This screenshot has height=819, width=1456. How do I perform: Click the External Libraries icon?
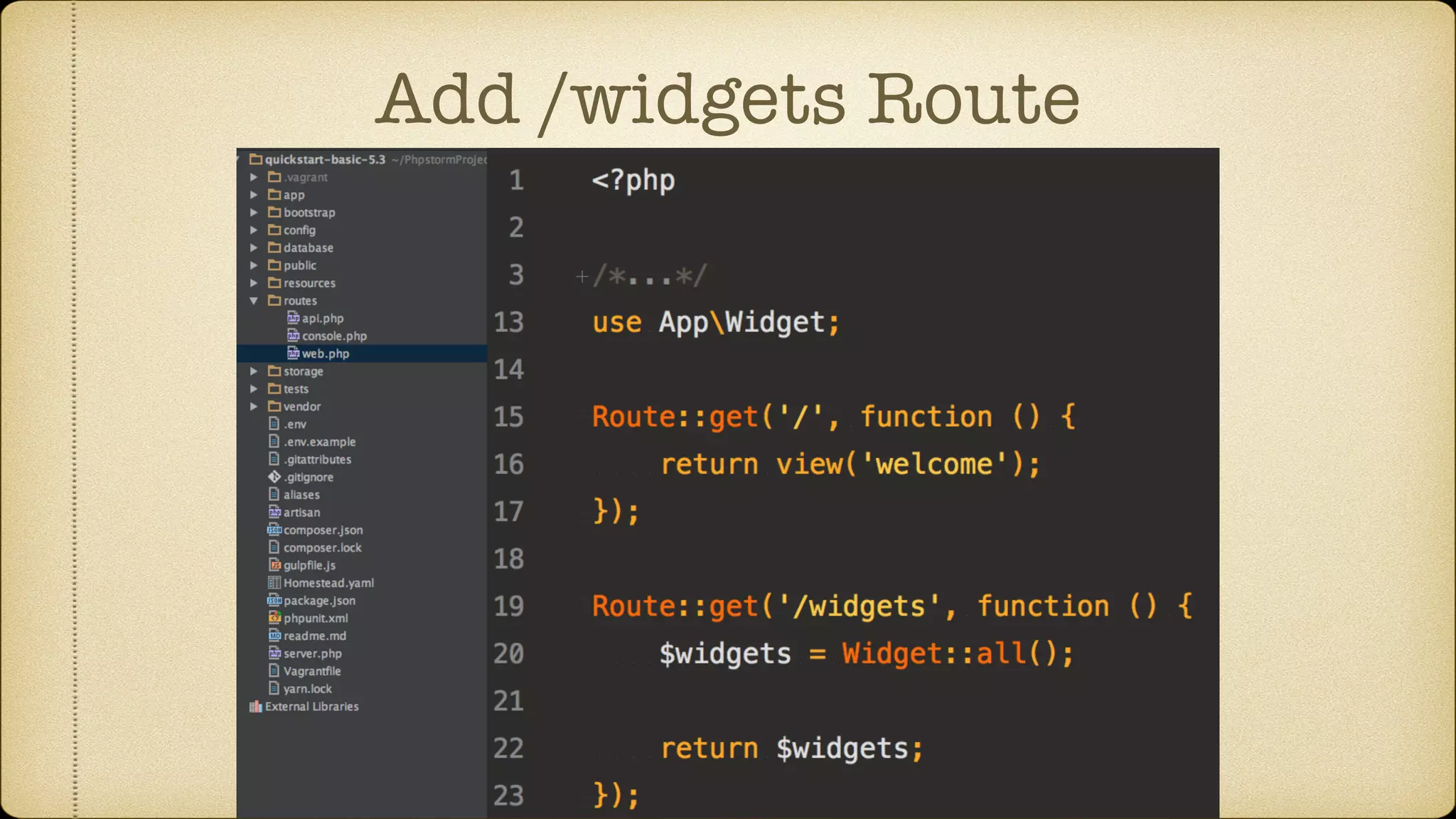[256, 707]
